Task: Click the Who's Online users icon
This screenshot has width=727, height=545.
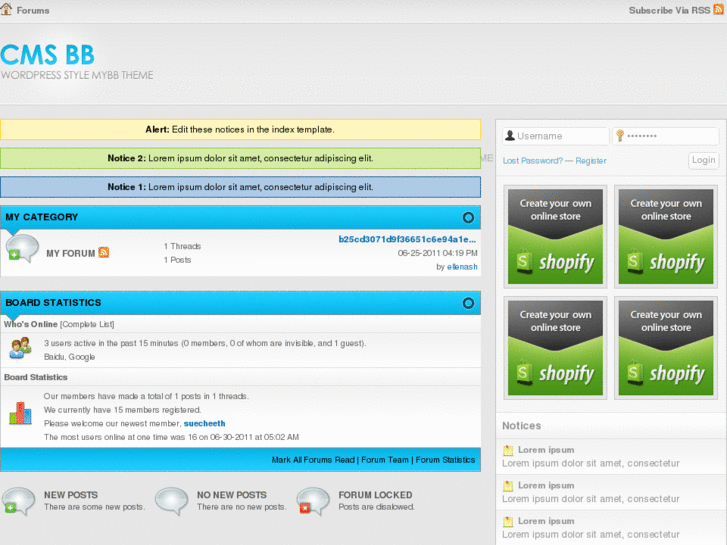Action: click(x=20, y=348)
